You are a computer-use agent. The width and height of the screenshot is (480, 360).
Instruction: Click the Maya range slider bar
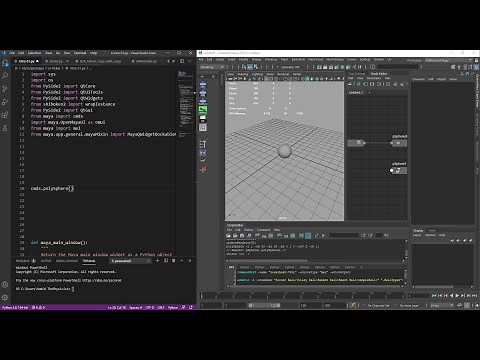265,305
